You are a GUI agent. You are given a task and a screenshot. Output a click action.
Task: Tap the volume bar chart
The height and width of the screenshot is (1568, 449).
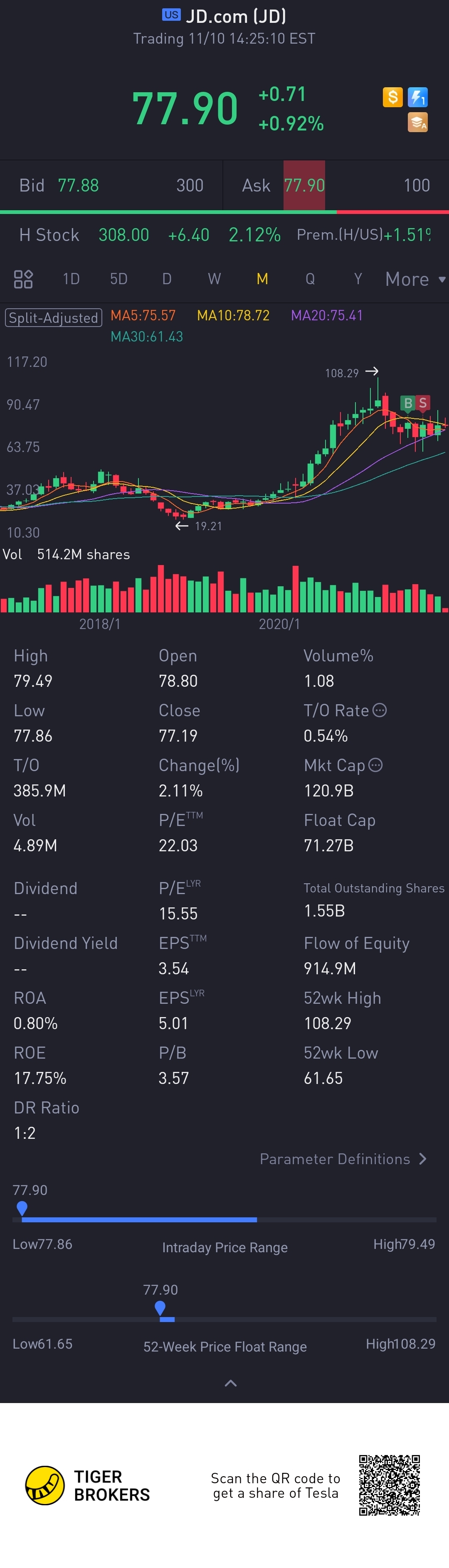224,589
